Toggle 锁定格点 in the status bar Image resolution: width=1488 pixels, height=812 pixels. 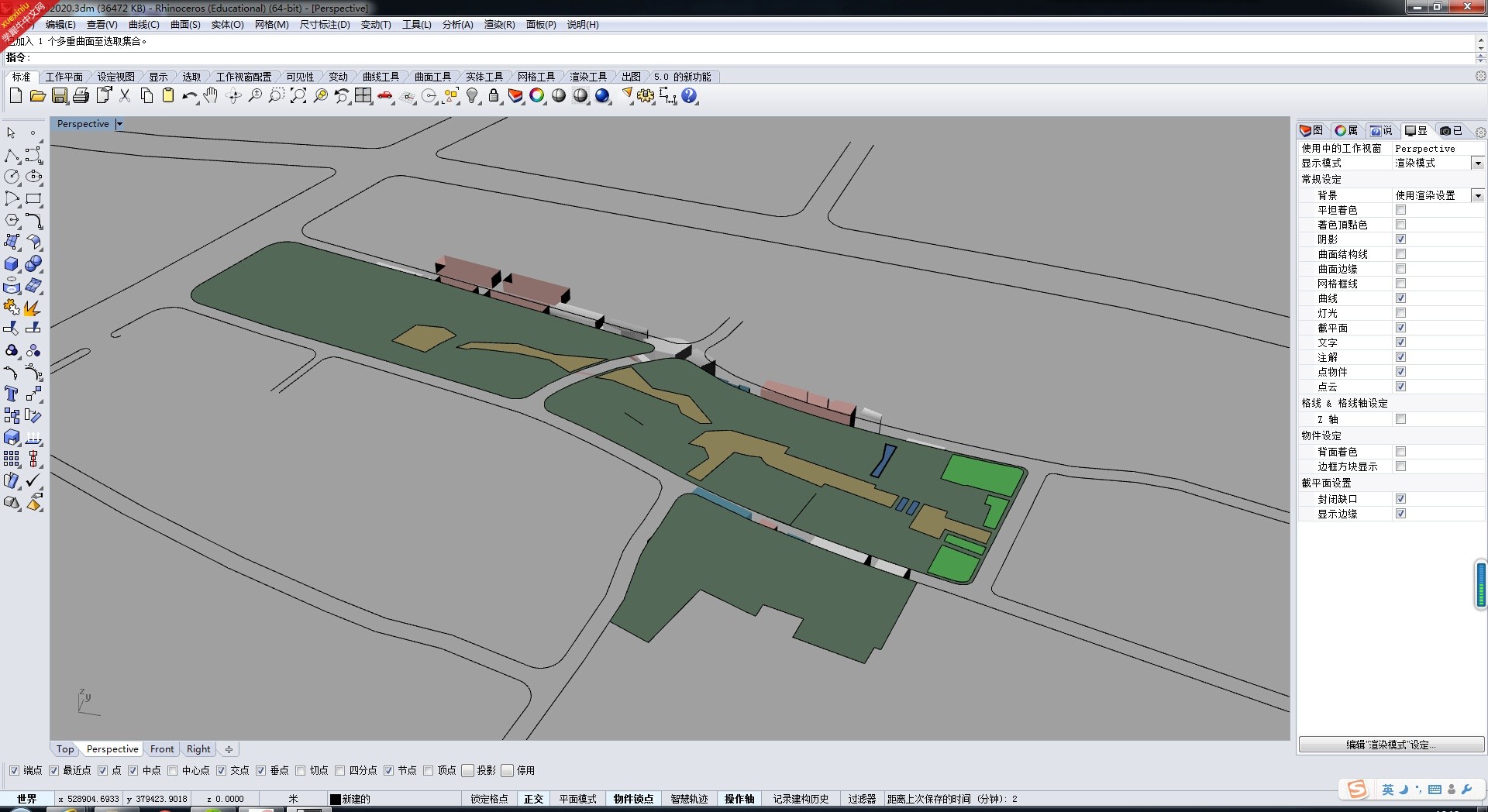[489, 799]
